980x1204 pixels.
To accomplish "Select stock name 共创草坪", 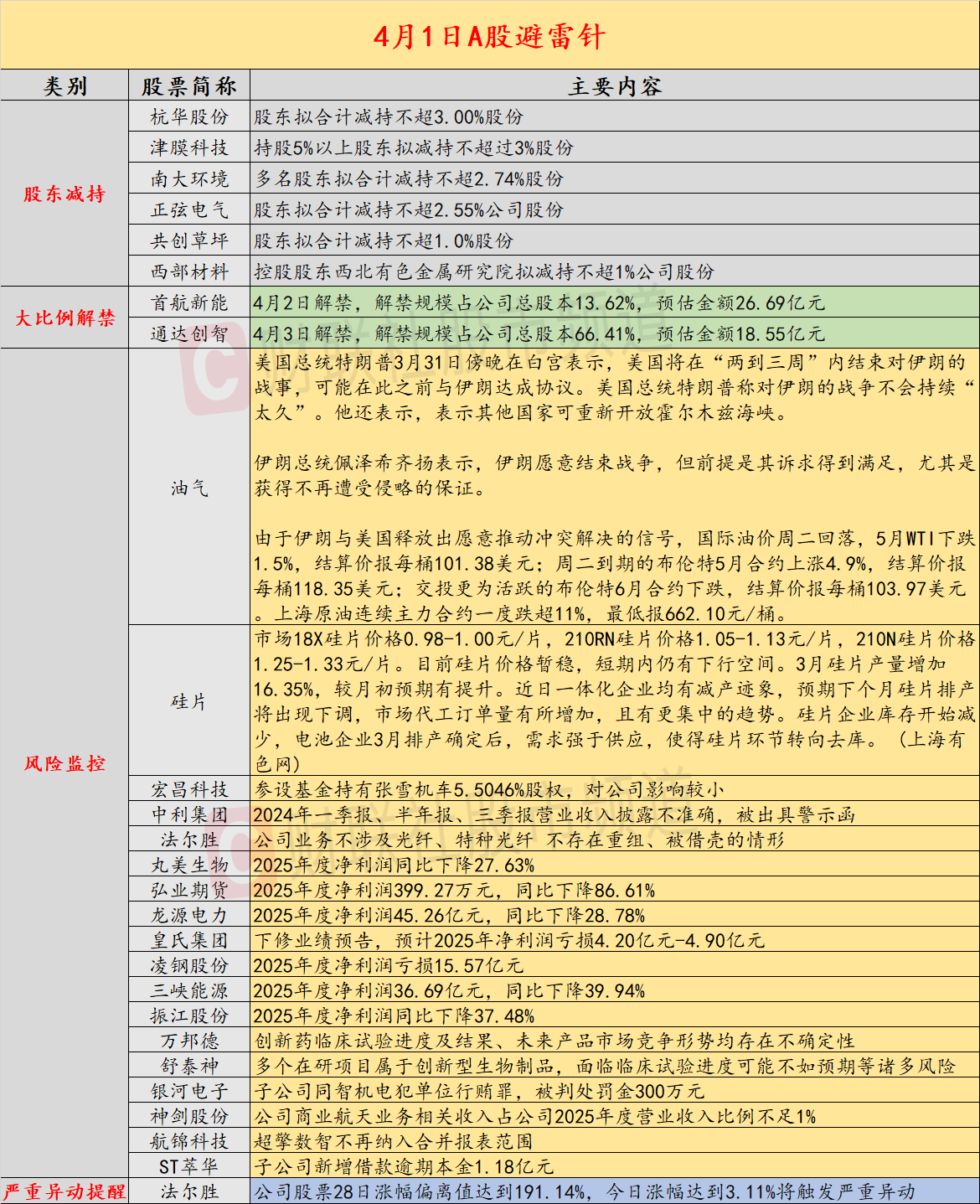I will [189, 240].
